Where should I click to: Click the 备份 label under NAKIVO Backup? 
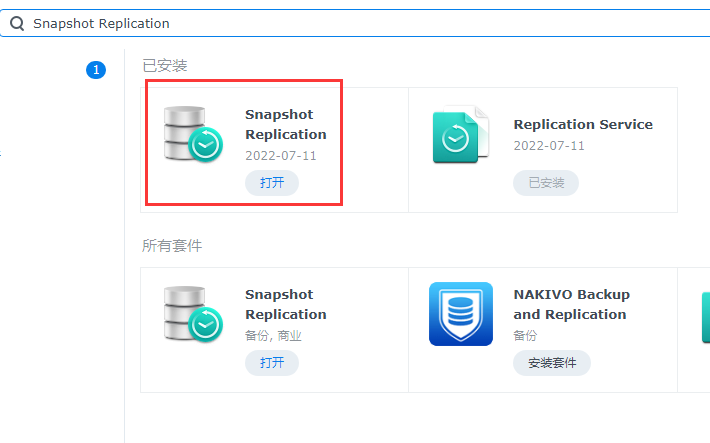point(525,336)
